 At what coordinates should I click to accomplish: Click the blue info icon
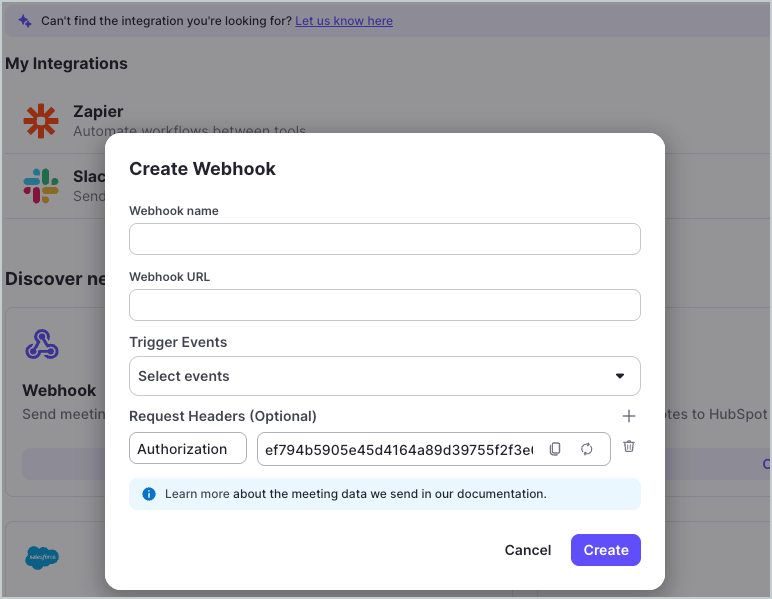tap(149, 494)
